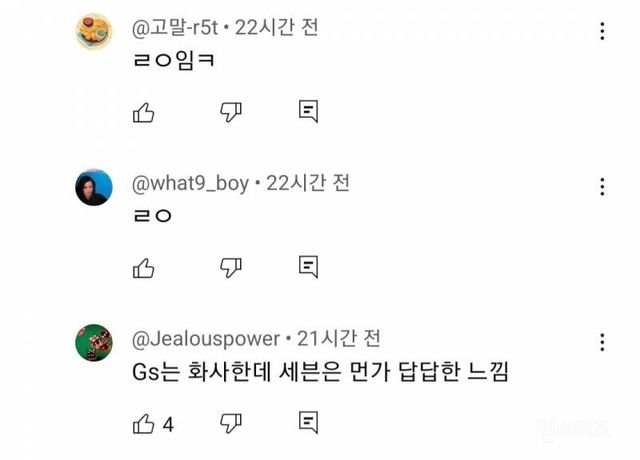Reply to the comment by @what9_boy

tap(309, 268)
